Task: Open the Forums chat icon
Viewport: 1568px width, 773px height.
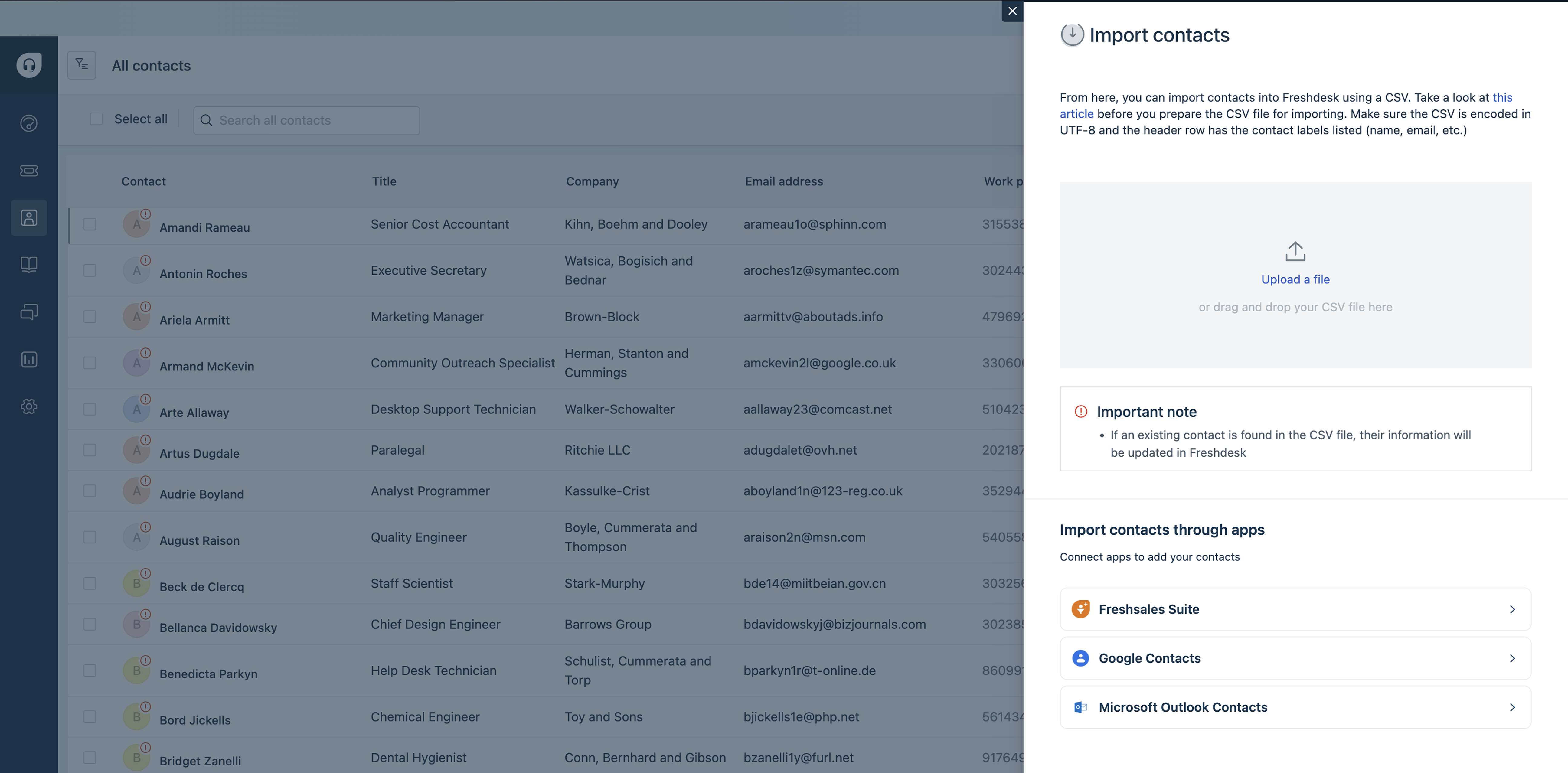Action: [29, 311]
